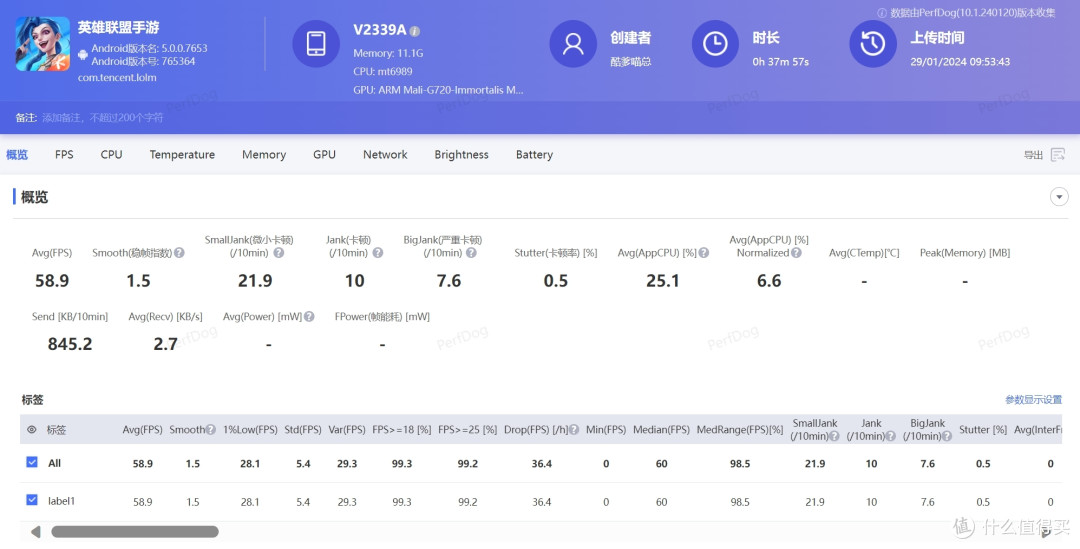Viewport: 1080px width, 549px height.
Task: Open the Brightness tab
Action: (461, 155)
